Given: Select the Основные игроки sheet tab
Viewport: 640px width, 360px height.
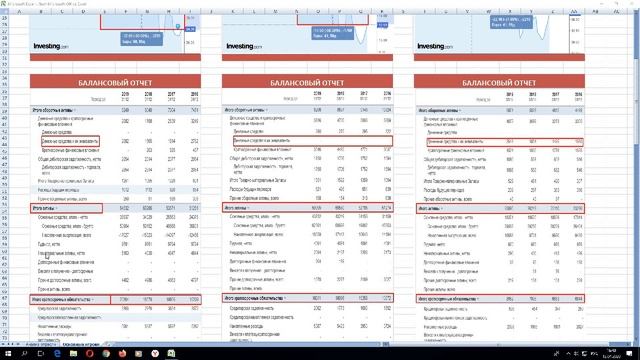Looking at the screenshot, I should pyautogui.click(x=81, y=344).
